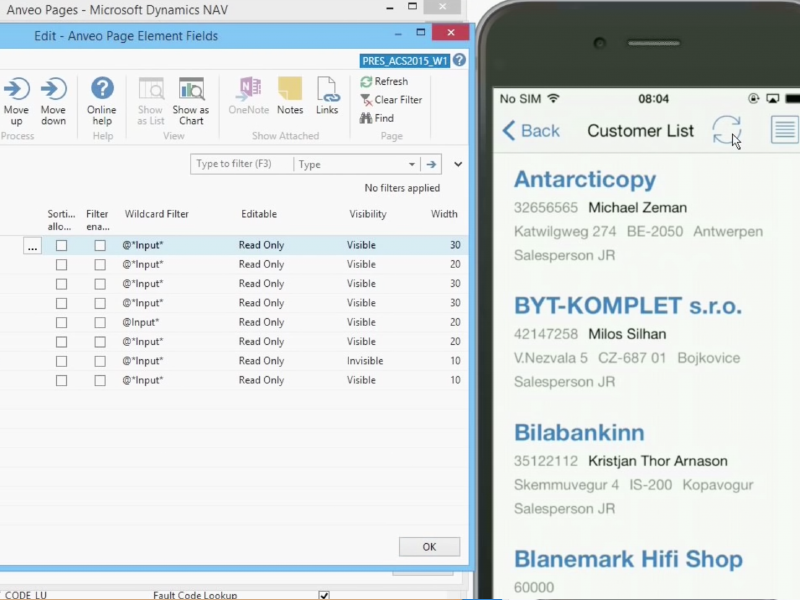Click contact name Michael Zeman
The image size is (800, 600).
point(637,208)
